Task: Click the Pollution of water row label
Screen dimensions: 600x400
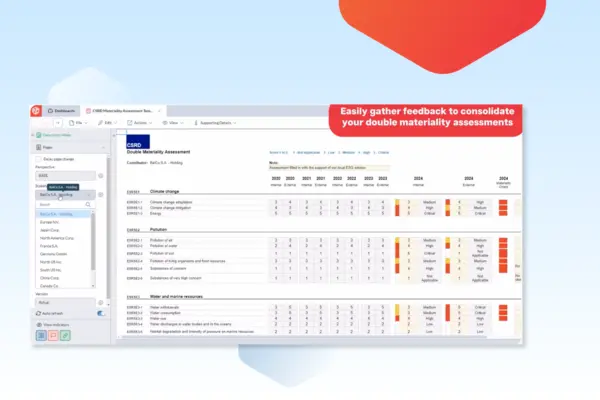Action: 163,246
